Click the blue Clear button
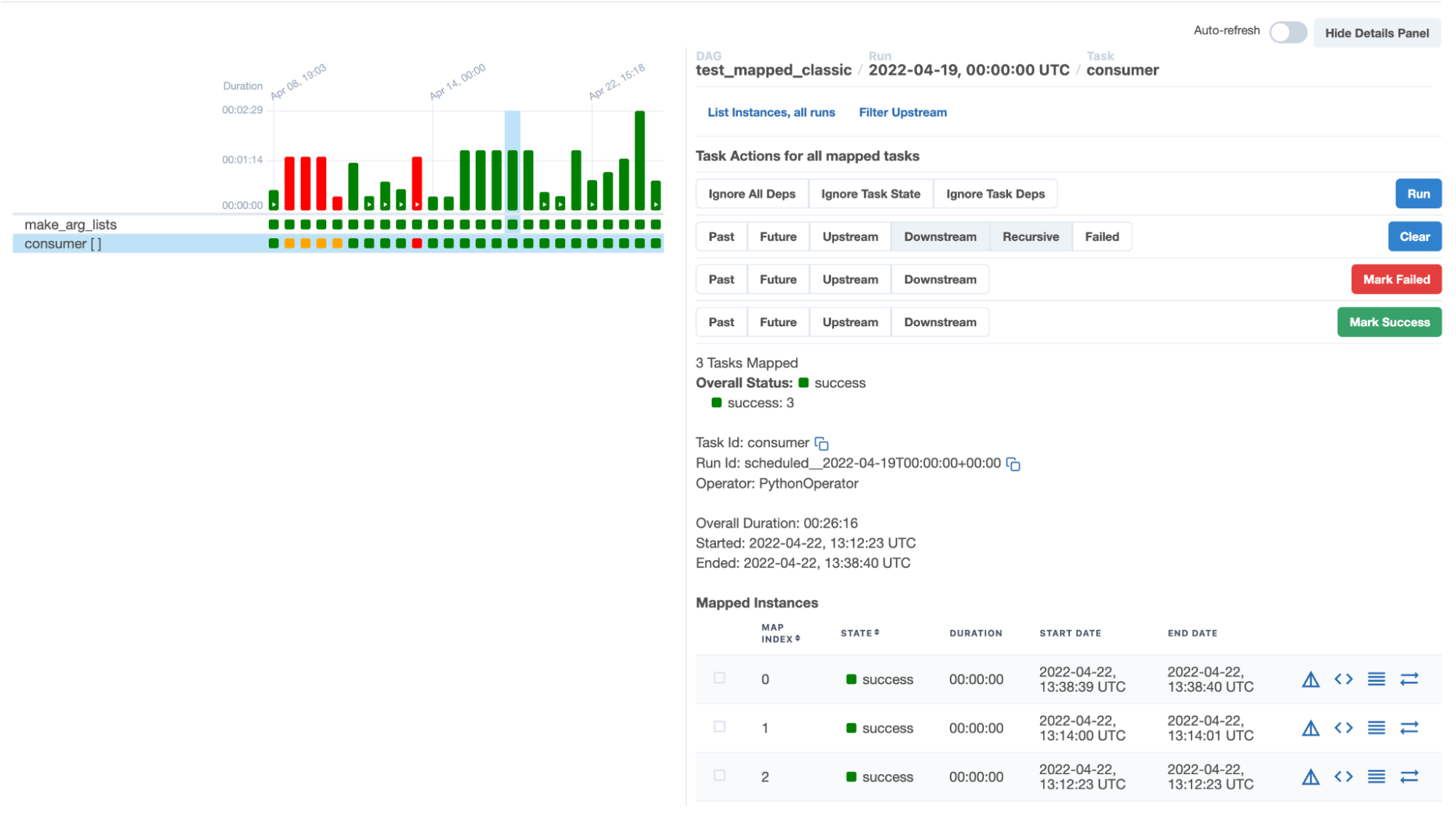Image resolution: width=1456 pixels, height=815 pixels. (x=1414, y=237)
